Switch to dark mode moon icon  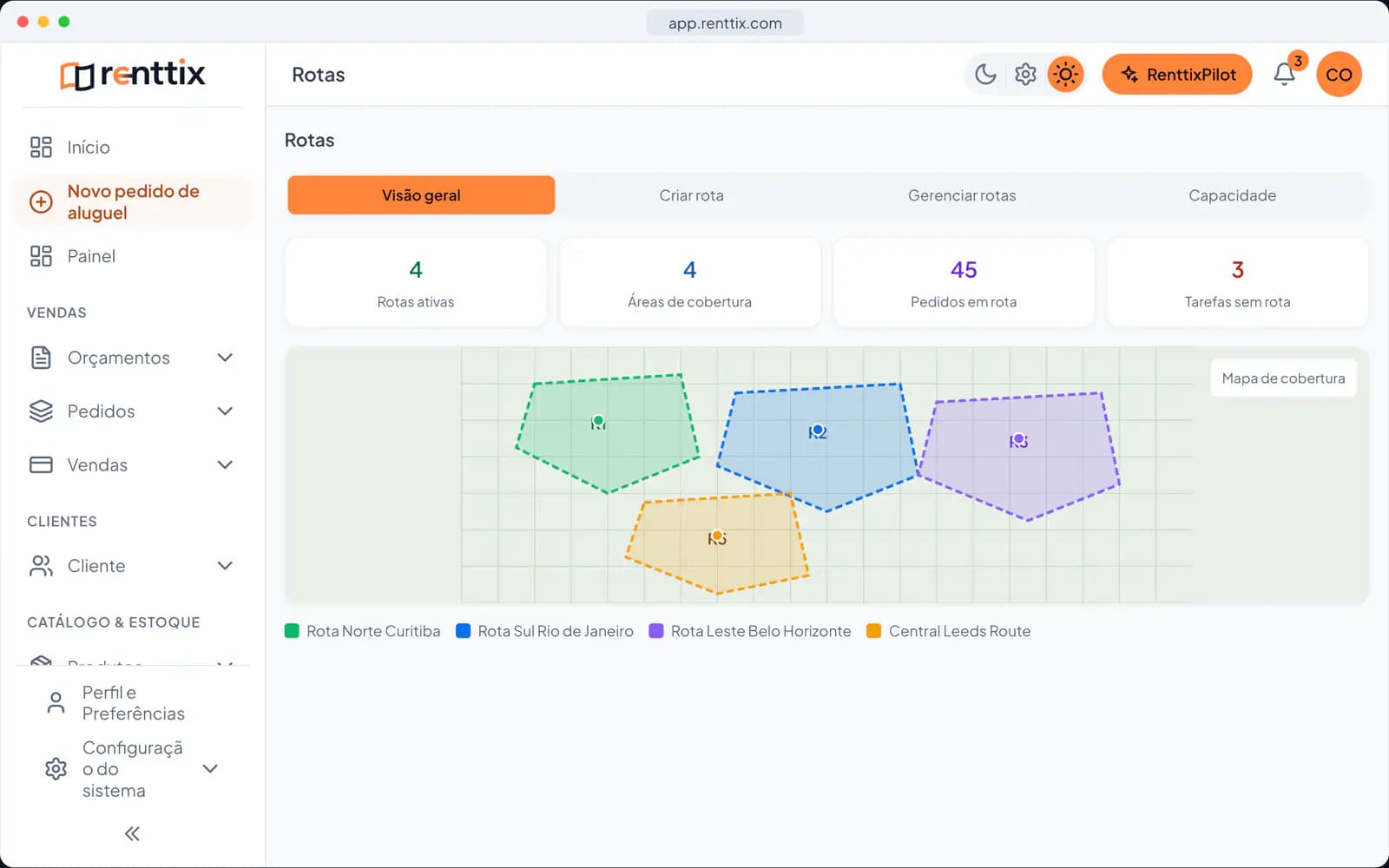tap(985, 75)
